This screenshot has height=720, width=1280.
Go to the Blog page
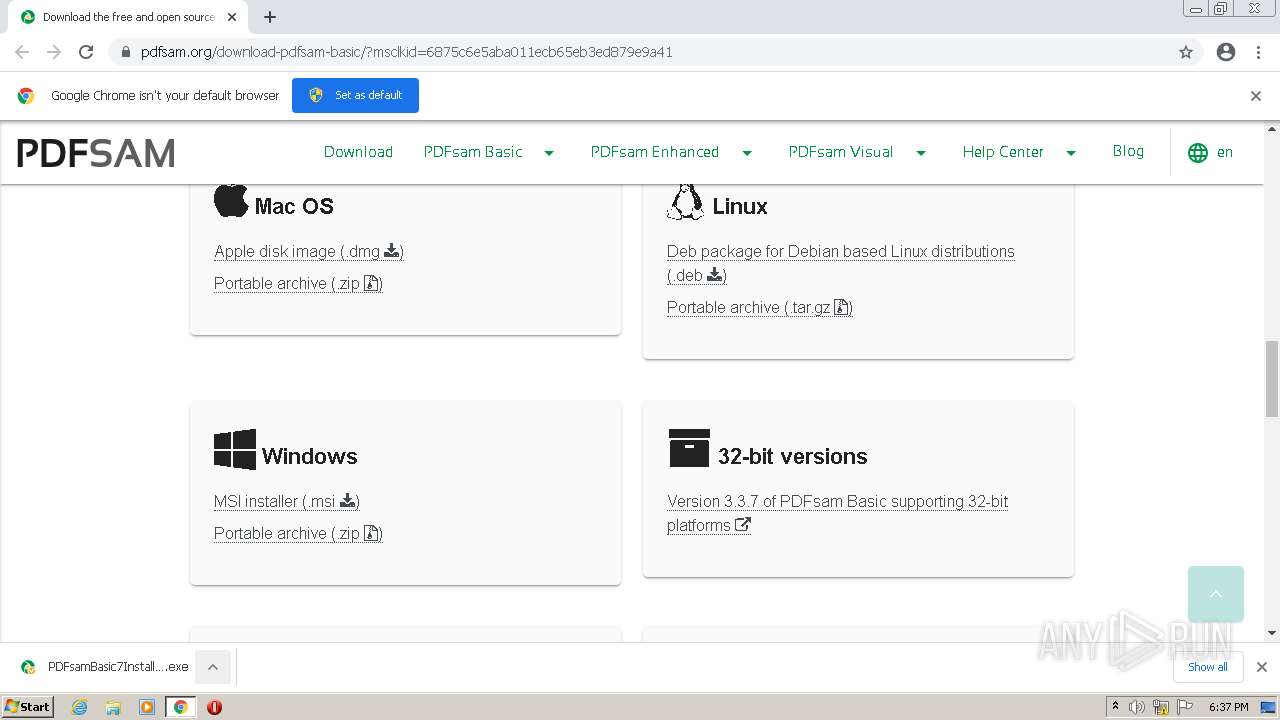tap(1128, 151)
